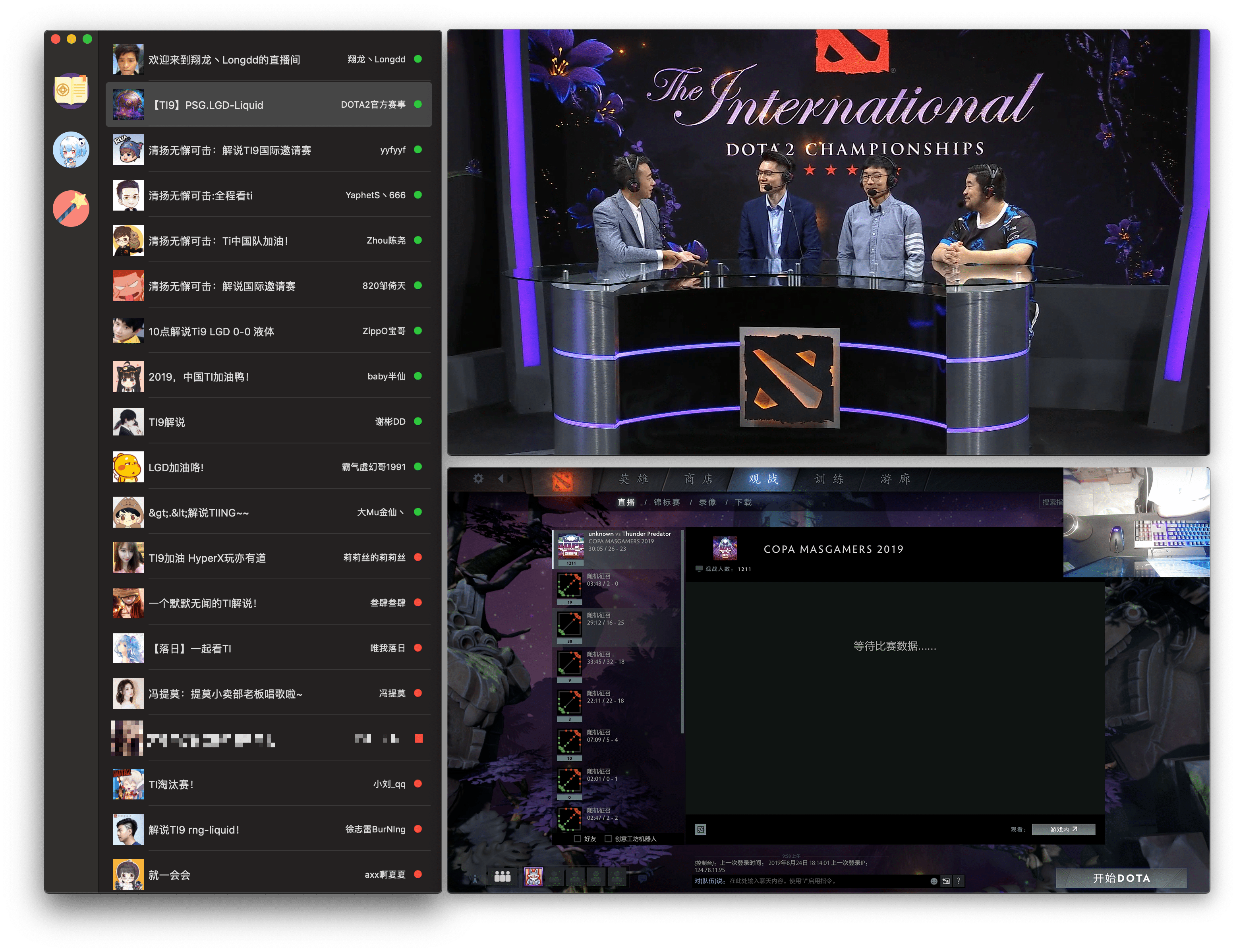The width and height of the screenshot is (1237, 952).
Task: Click the red cartoon avatar of 820邹倚天
Action: 128,286
